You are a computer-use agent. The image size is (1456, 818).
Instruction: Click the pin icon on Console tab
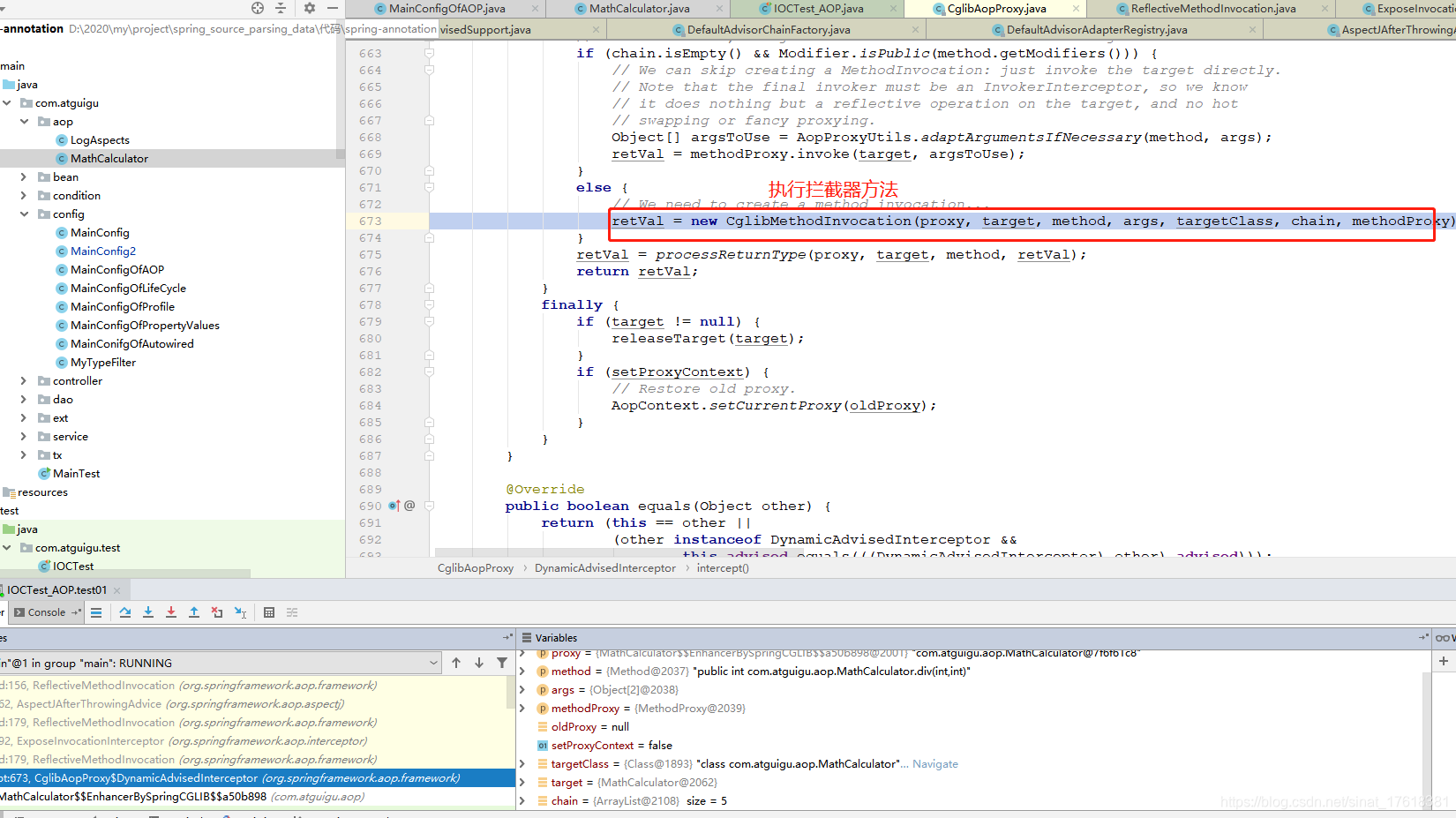(x=76, y=612)
